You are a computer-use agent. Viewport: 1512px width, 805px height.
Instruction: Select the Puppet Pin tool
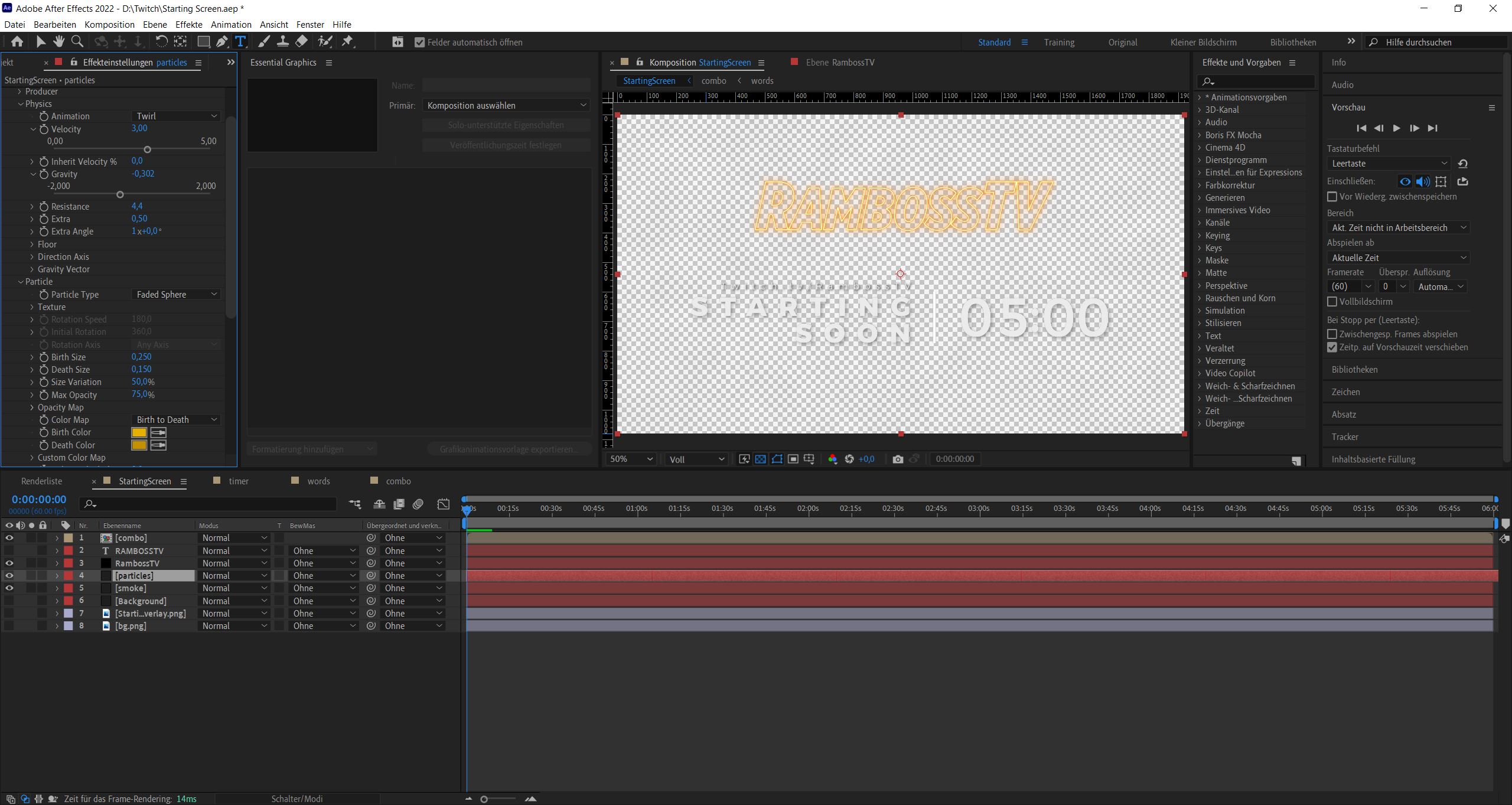[x=348, y=41]
